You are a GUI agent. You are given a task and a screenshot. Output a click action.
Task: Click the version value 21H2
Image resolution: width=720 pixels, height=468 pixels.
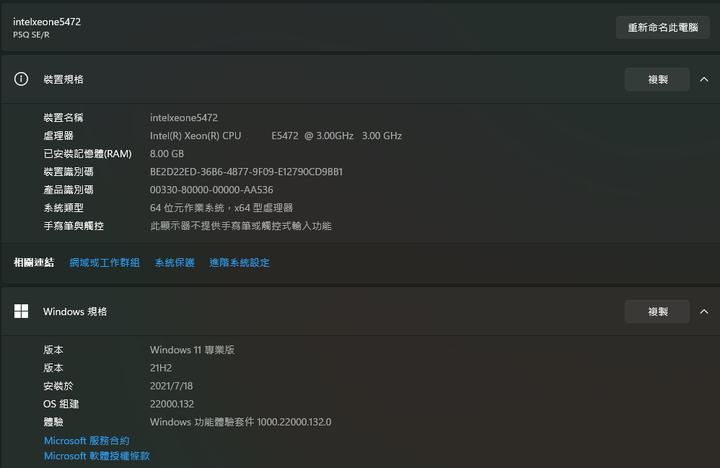161,368
